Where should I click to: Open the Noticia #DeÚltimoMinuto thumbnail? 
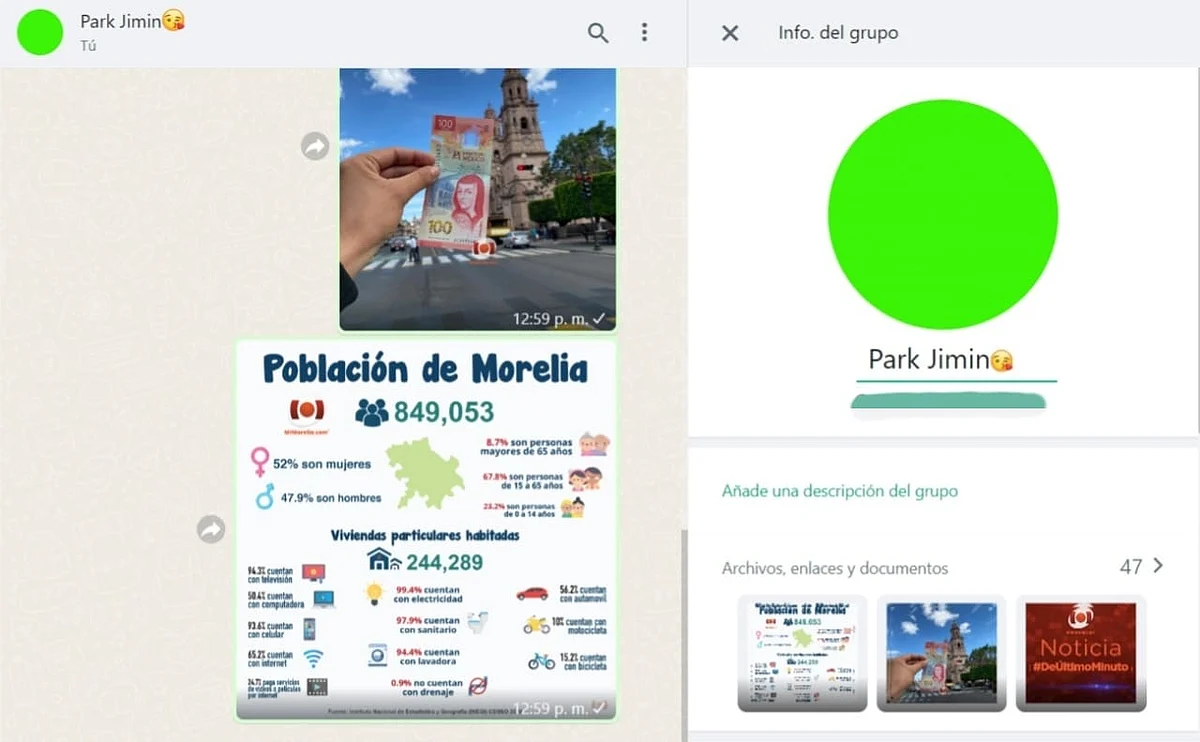1081,653
